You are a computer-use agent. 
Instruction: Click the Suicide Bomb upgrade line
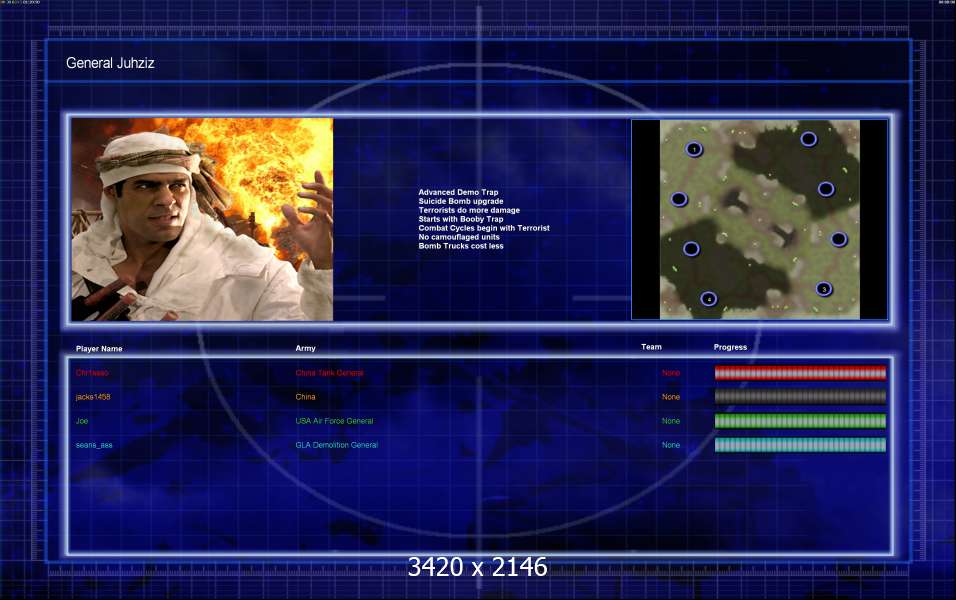click(461, 201)
